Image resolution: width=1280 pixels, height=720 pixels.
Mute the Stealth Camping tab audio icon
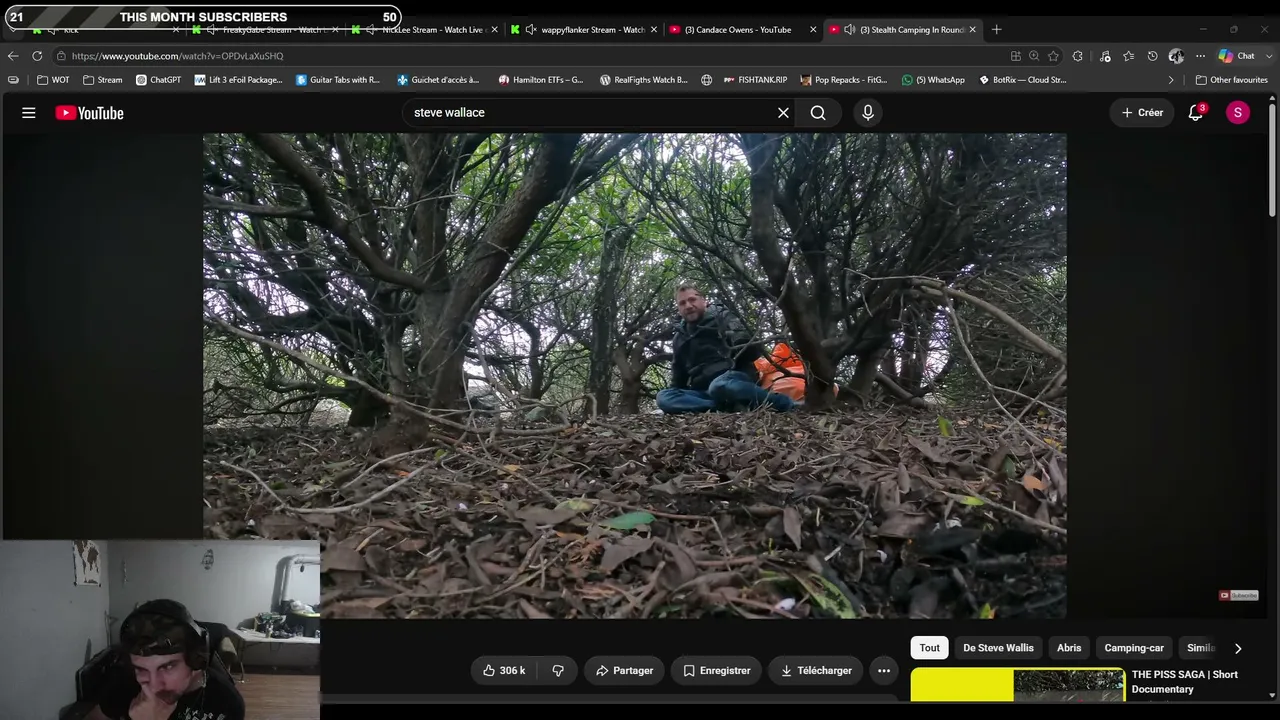point(849,30)
